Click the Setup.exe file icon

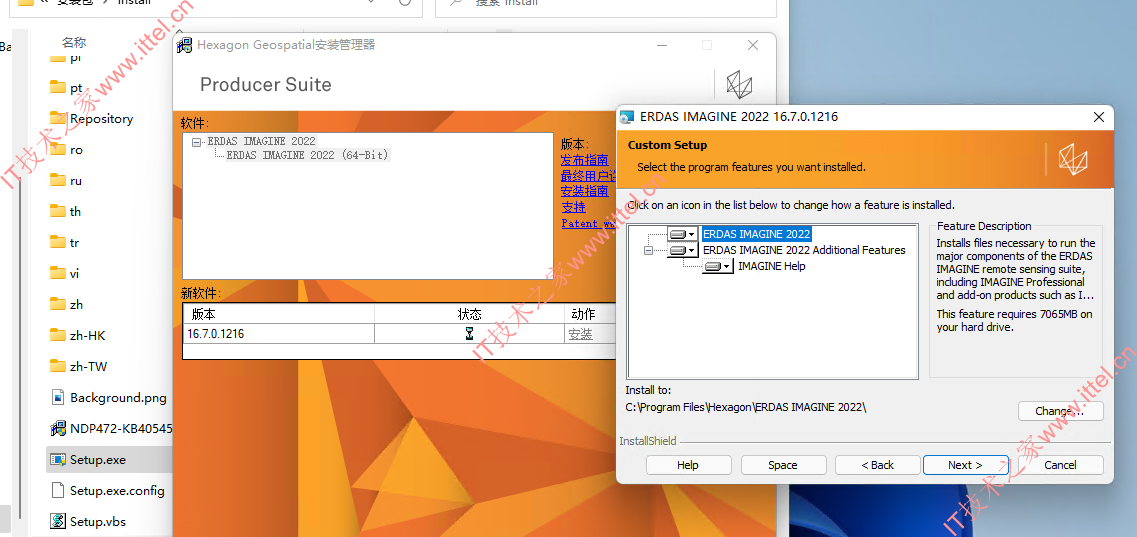58,459
